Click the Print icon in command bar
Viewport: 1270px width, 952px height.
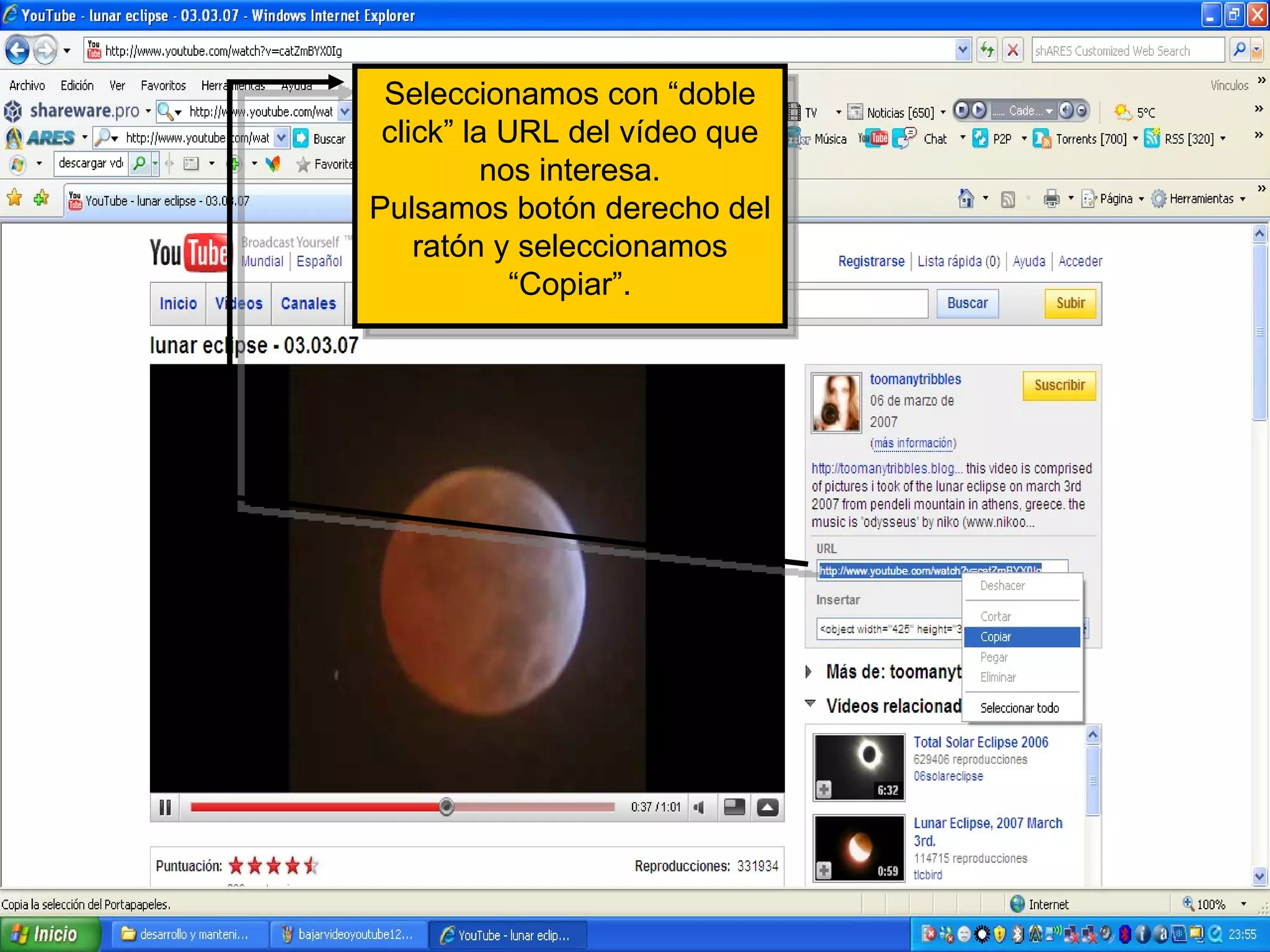[1052, 199]
